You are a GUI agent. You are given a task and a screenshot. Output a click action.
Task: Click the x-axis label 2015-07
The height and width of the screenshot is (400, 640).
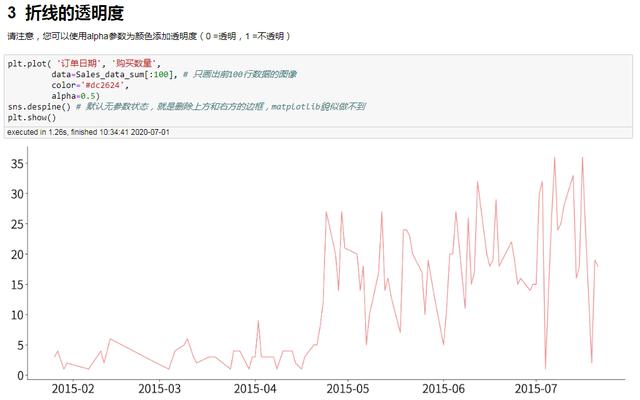(536, 389)
